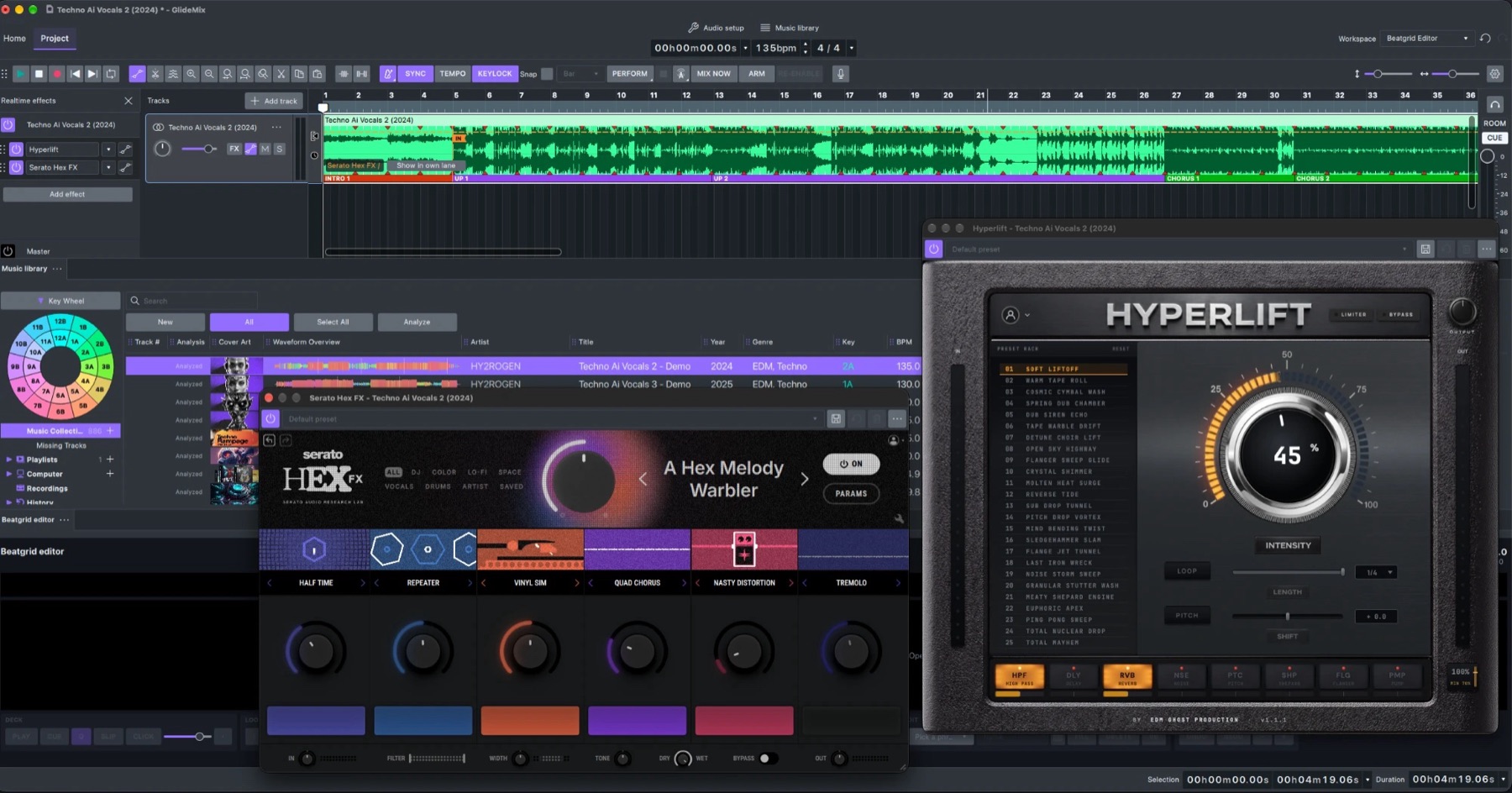This screenshot has width=1512, height=793.
Task: Toggle the metronome icon beside SYNC
Action: click(387, 74)
